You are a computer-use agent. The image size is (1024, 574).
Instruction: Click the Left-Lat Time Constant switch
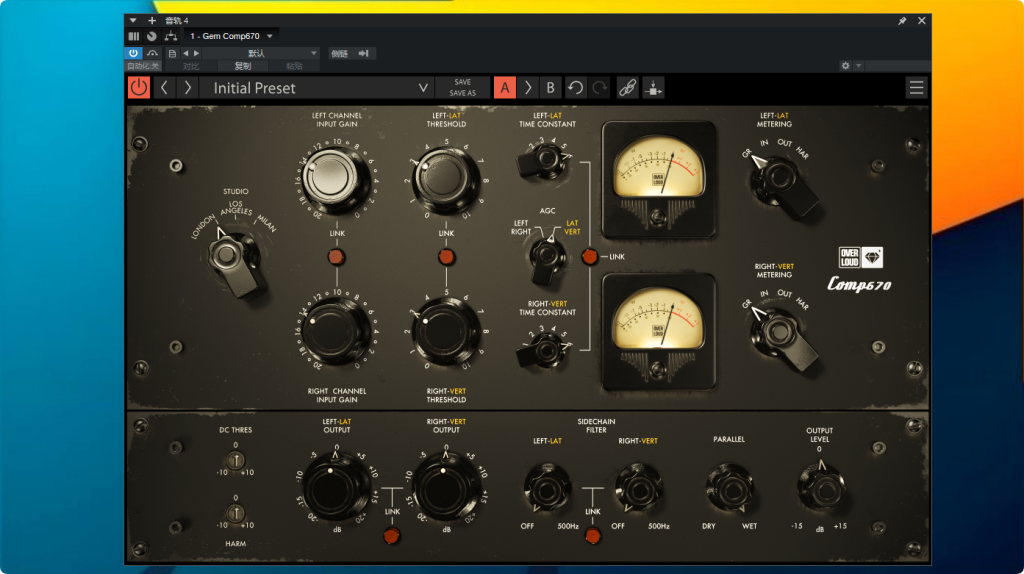(x=543, y=161)
